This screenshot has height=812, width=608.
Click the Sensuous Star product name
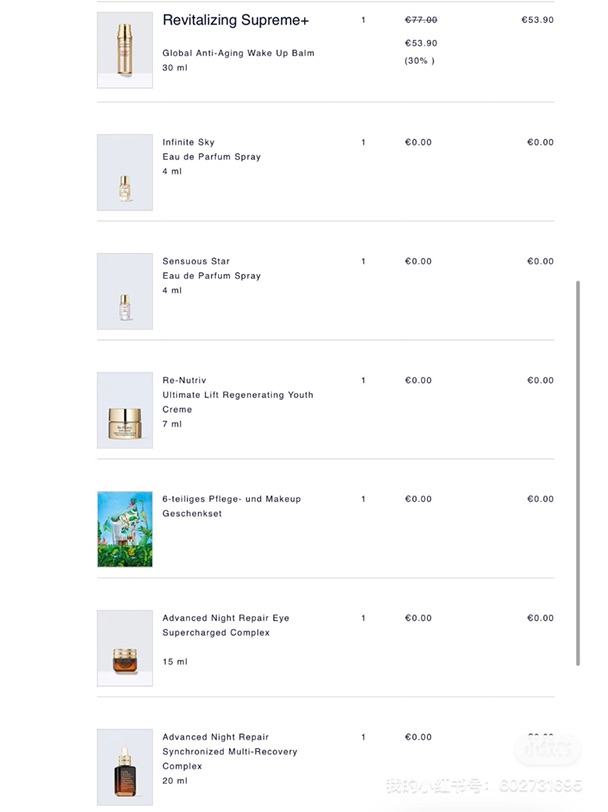[196, 261]
